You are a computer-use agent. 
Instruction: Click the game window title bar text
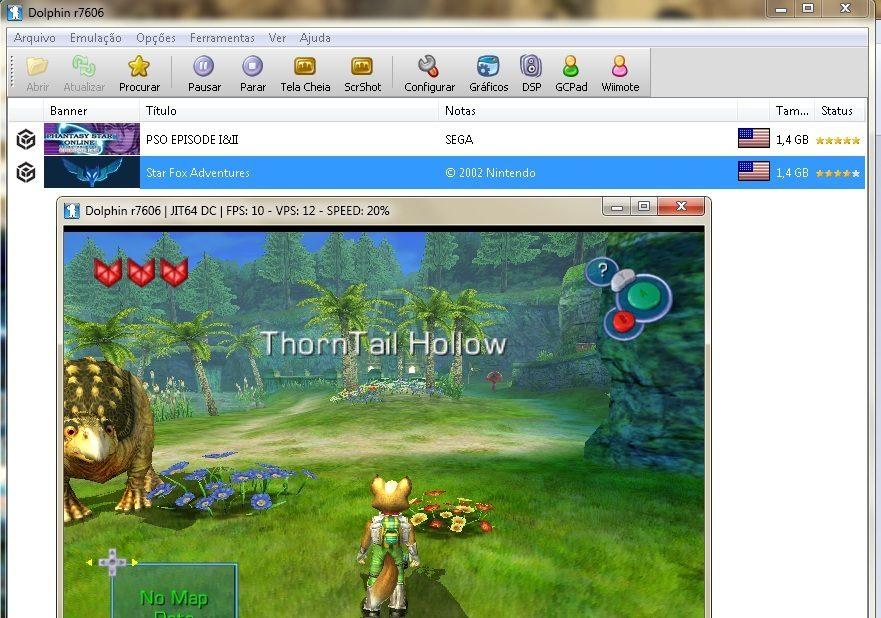coord(237,211)
